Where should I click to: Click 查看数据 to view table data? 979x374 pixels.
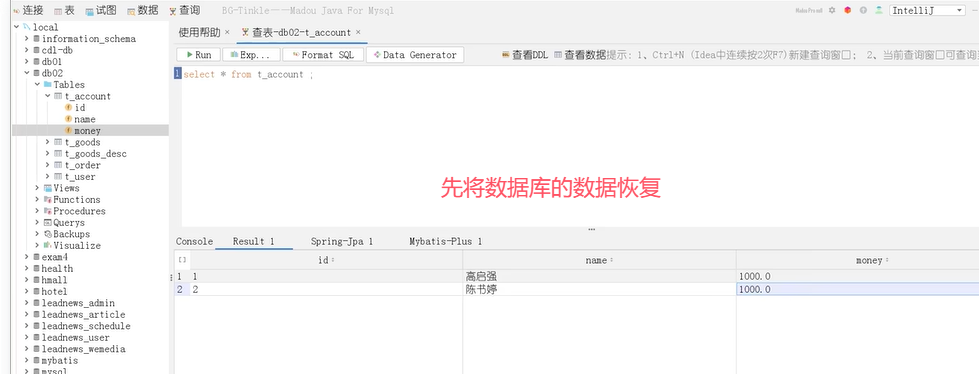point(580,55)
